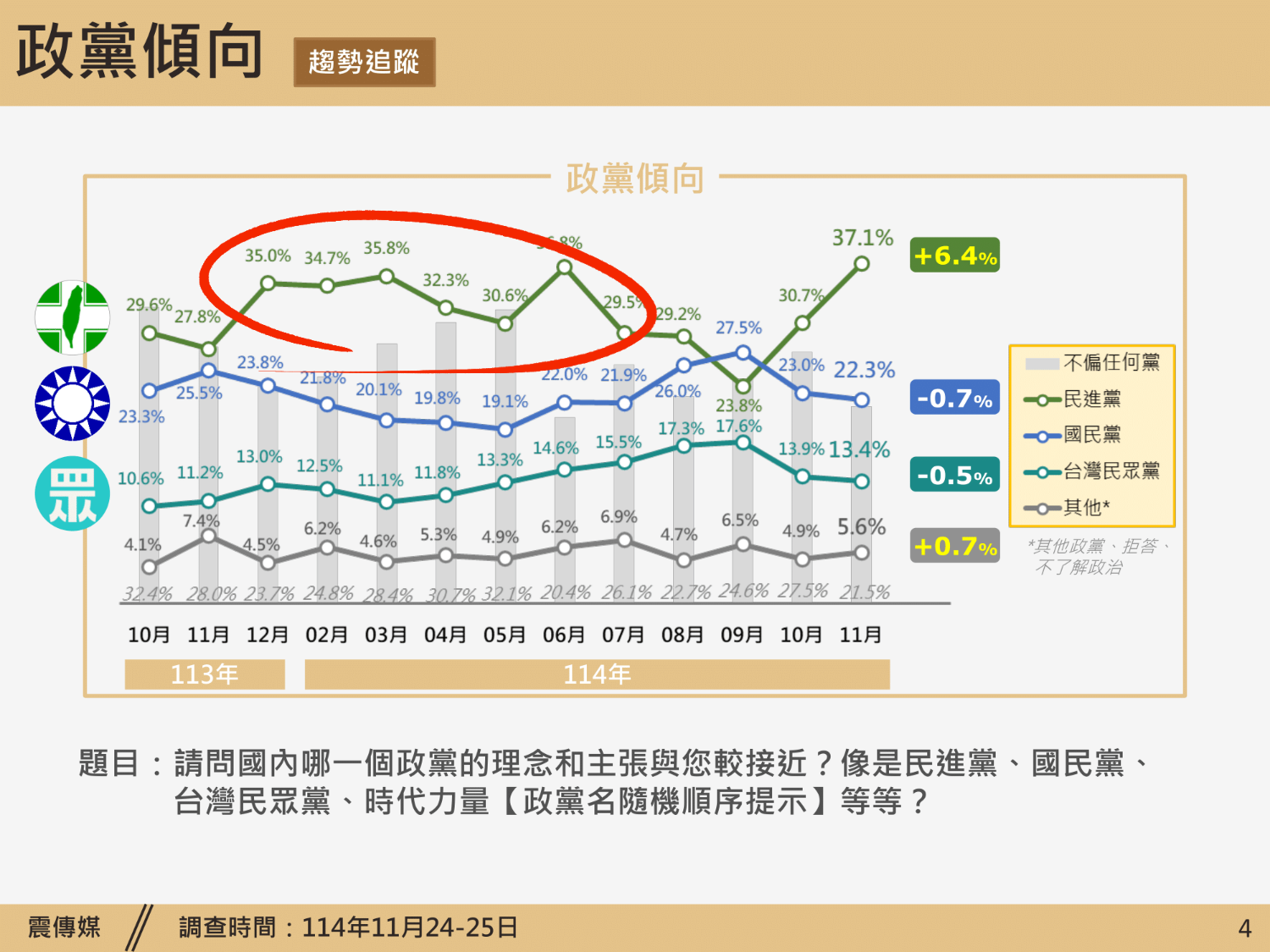Click the 國民黨 legend line marker
This screenshot has height=952, width=1270.
coord(1042,437)
